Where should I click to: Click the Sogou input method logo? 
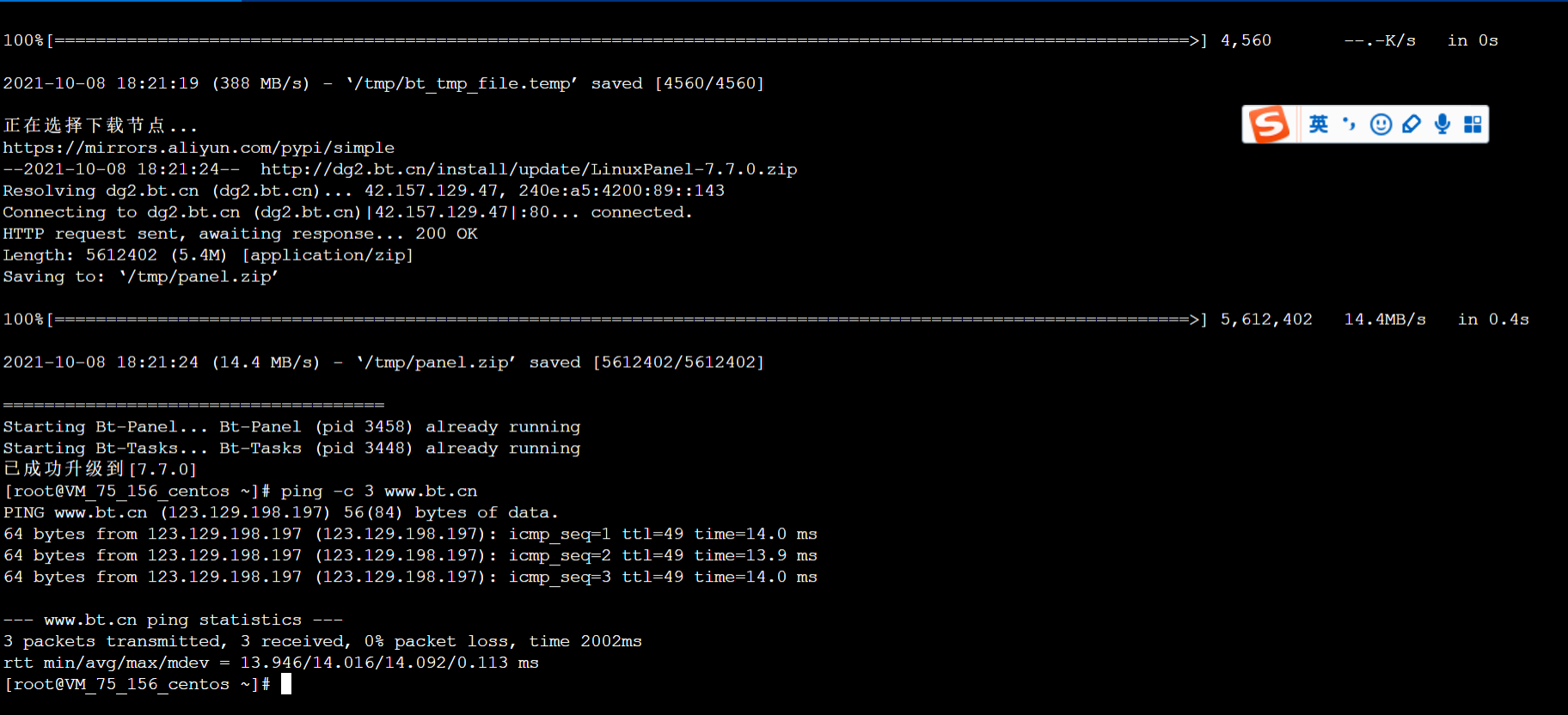tap(1270, 125)
